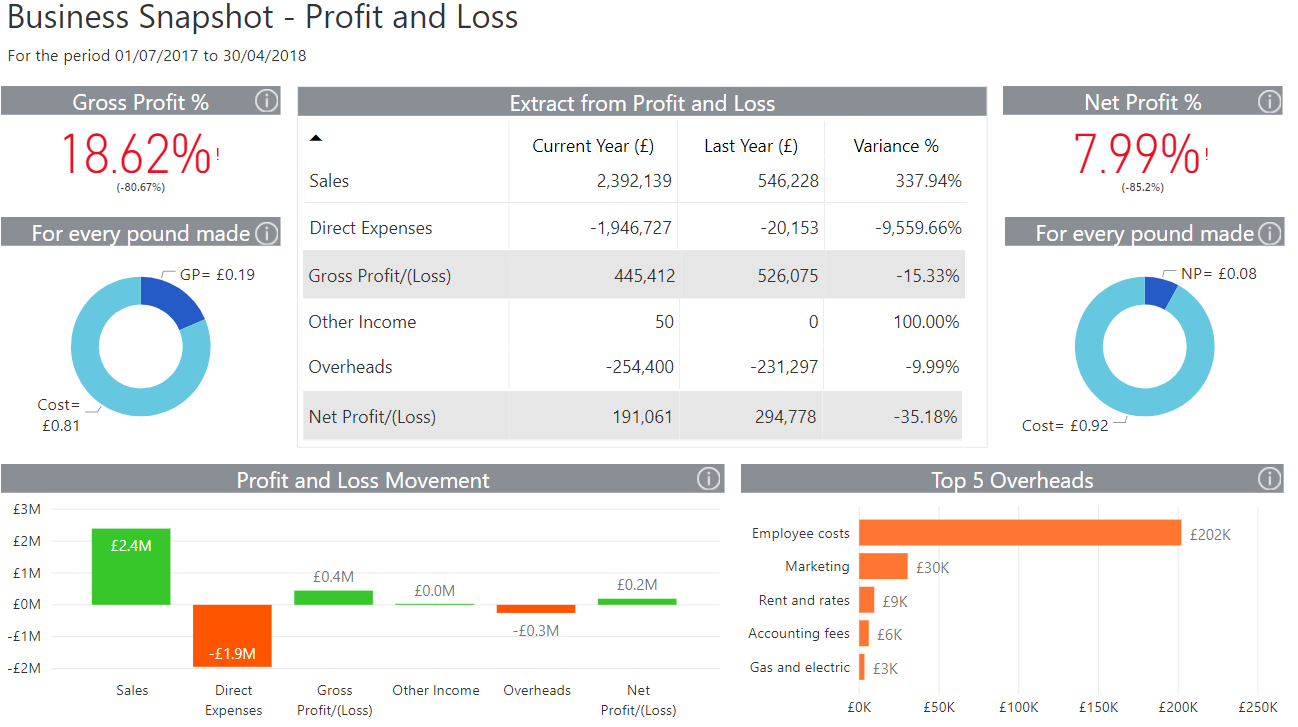Click red exclamation mark next to 7.99%

tap(1206, 154)
